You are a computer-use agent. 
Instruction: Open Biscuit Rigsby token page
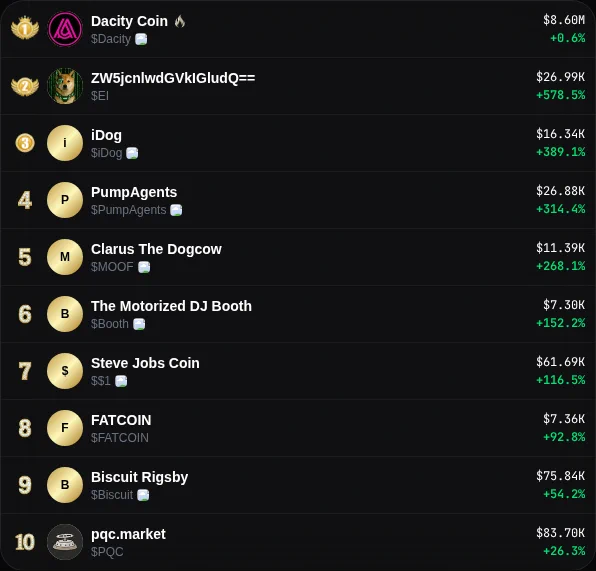click(x=139, y=477)
